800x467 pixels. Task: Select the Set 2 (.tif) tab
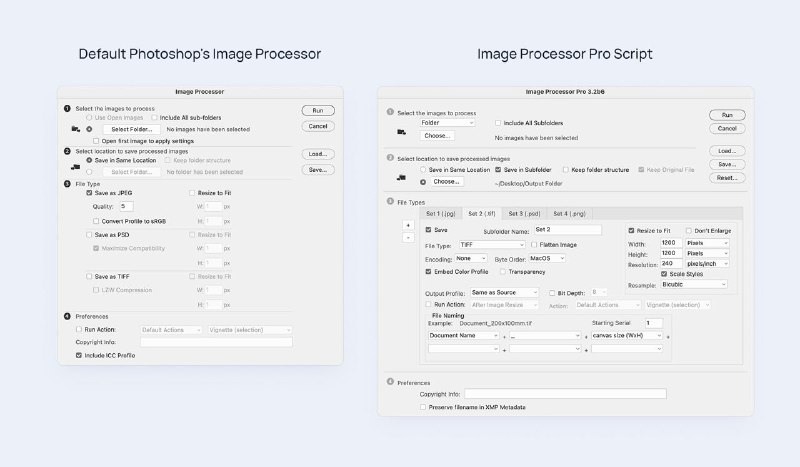coord(482,214)
